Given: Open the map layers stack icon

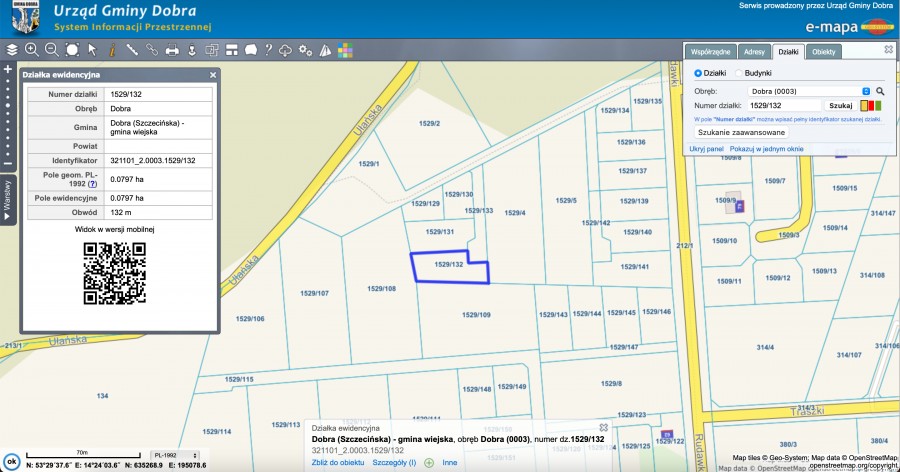Looking at the screenshot, I should [11, 49].
